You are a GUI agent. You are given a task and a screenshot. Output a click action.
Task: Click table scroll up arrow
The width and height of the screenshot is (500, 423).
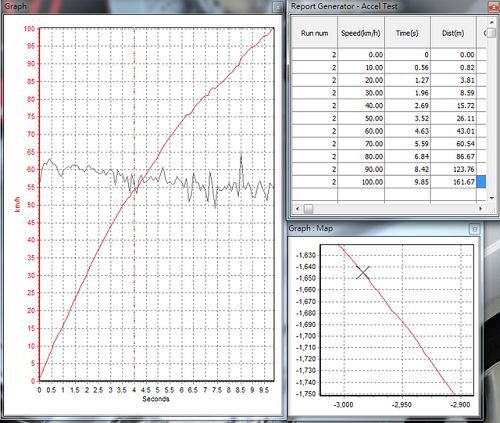tap(492, 22)
